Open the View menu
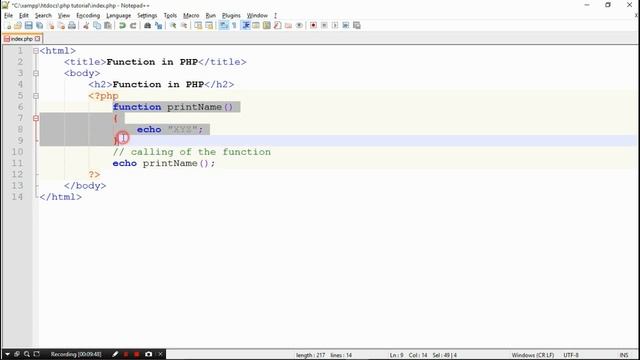 (x=64, y=16)
